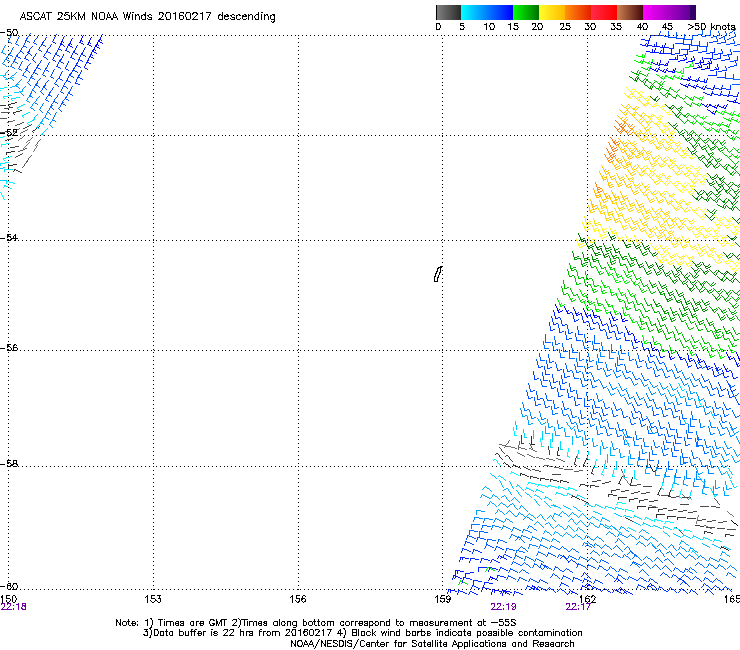Viewport: 740px width, 650px height.
Task: Click the brown 35-40 knots legend segment
Action: click(x=630, y=12)
